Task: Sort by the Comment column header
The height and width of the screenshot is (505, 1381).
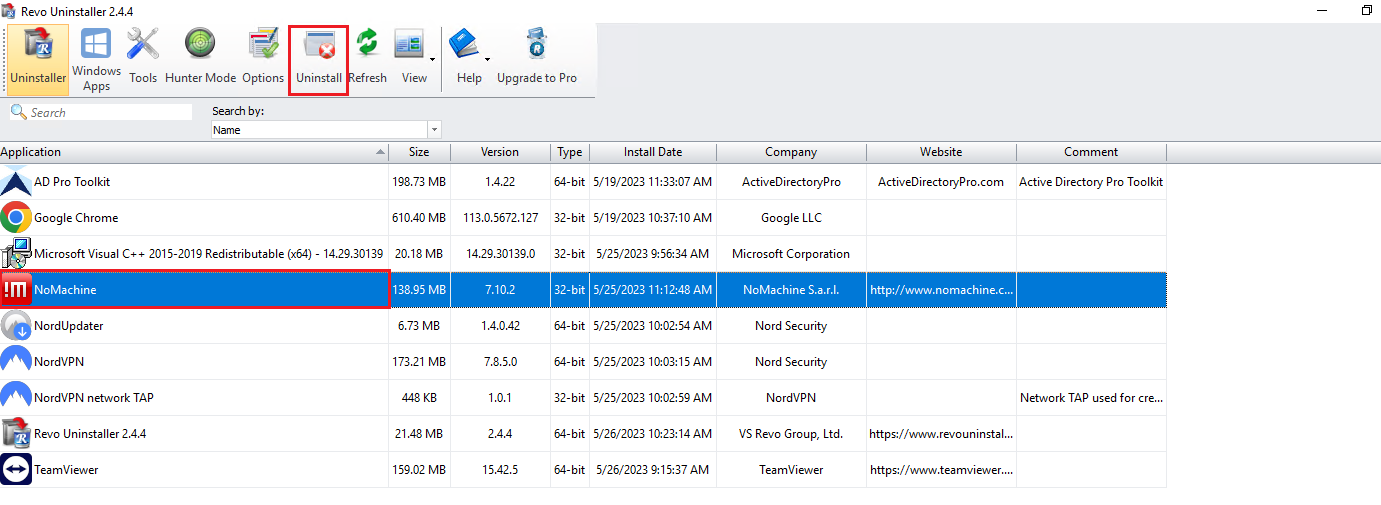Action: pos(1091,152)
